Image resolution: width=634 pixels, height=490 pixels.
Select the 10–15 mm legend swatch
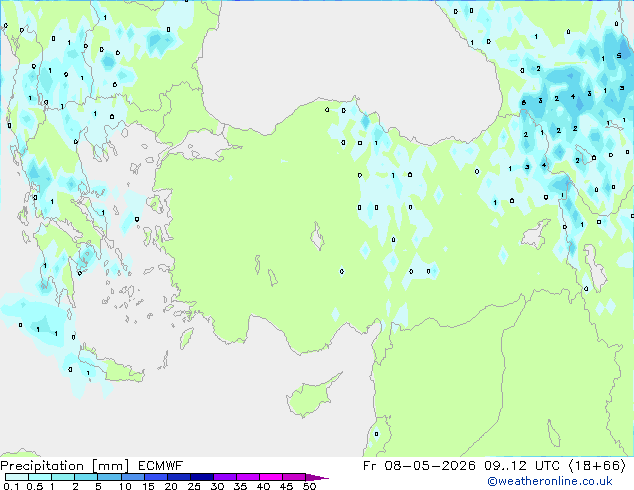(132, 477)
